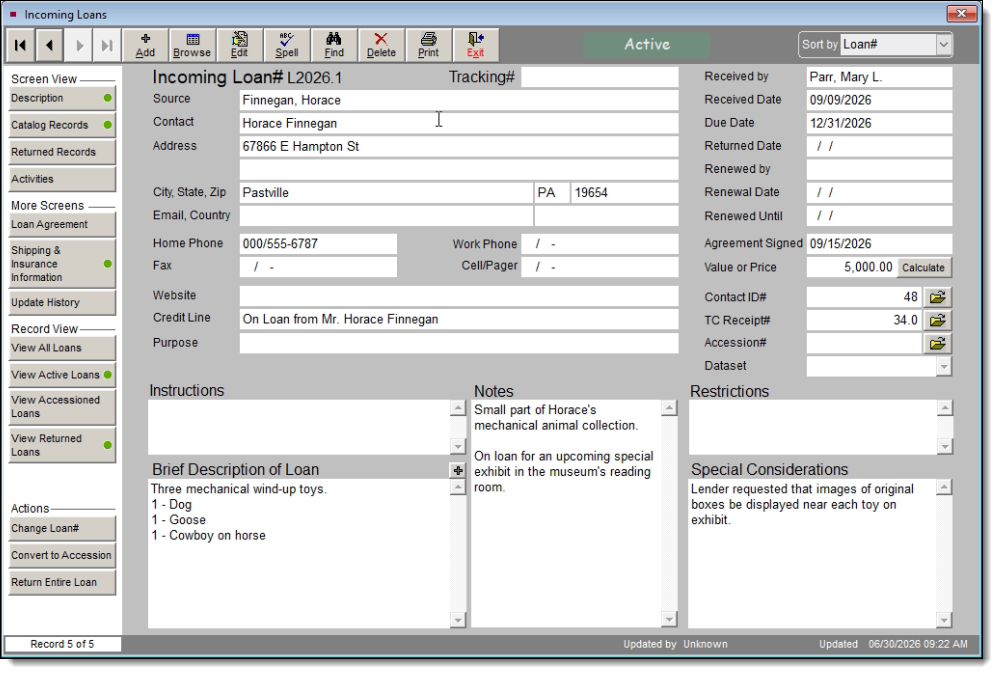Go to the first loan record
This screenshot has width=998, height=674.
click(x=20, y=45)
